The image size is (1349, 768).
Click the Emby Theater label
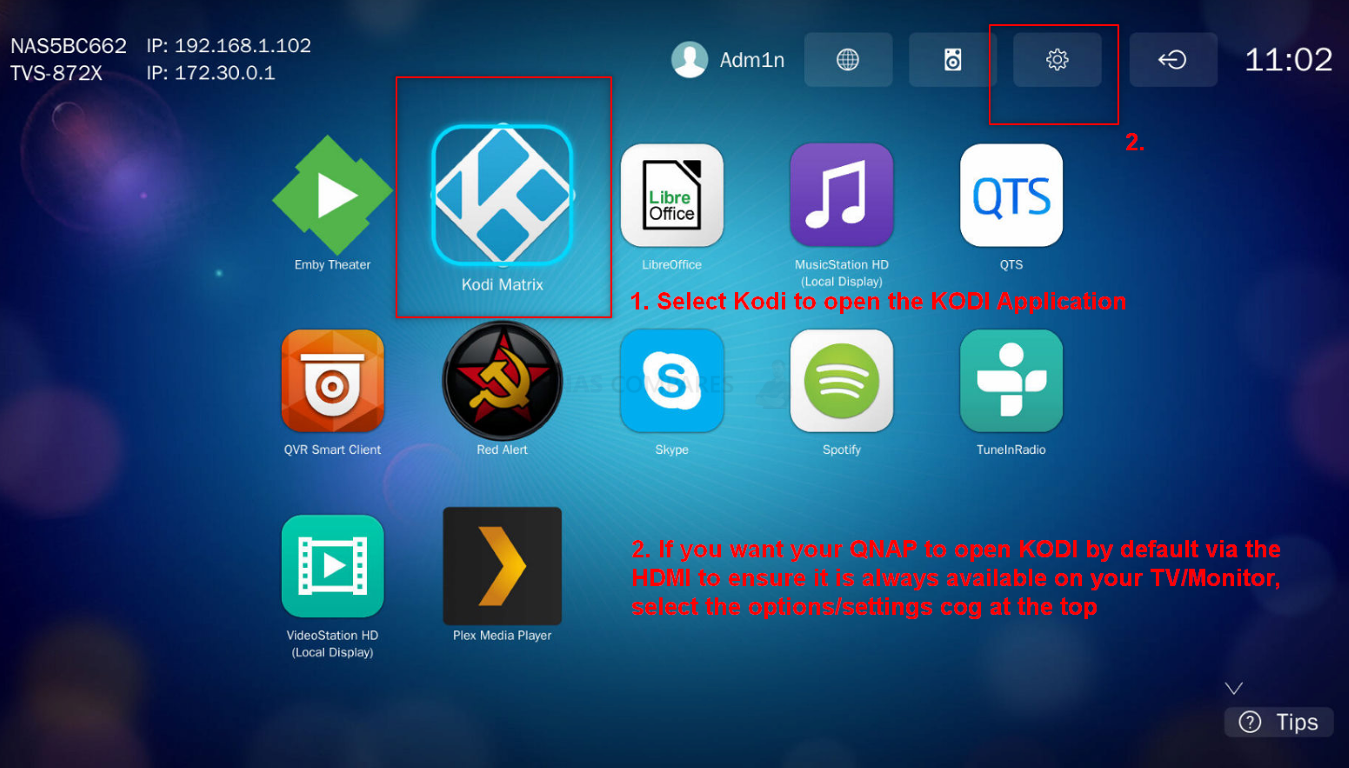332,265
